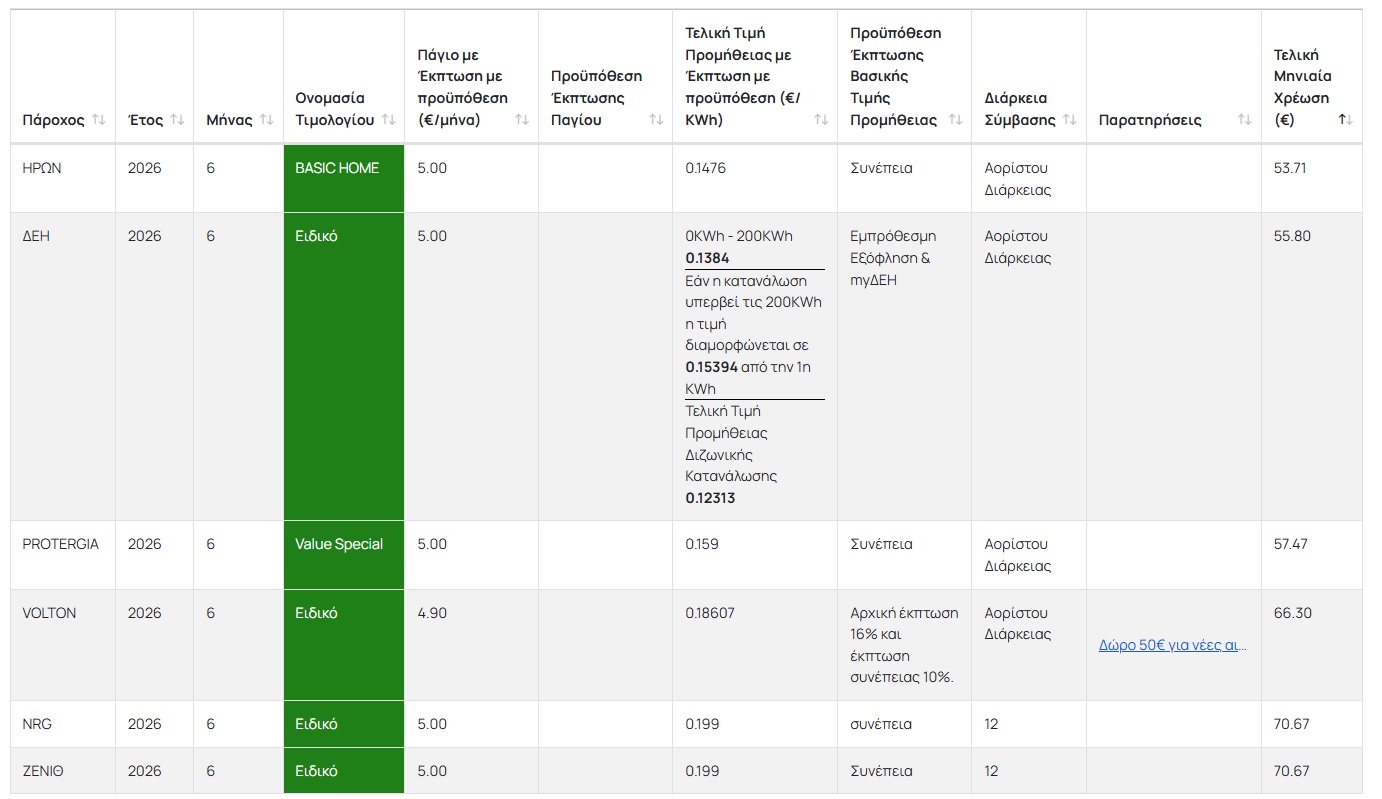This screenshot has width=1382, height=799.
Task: Sort by Μήνας using its arrow icon
Action: 266,120
